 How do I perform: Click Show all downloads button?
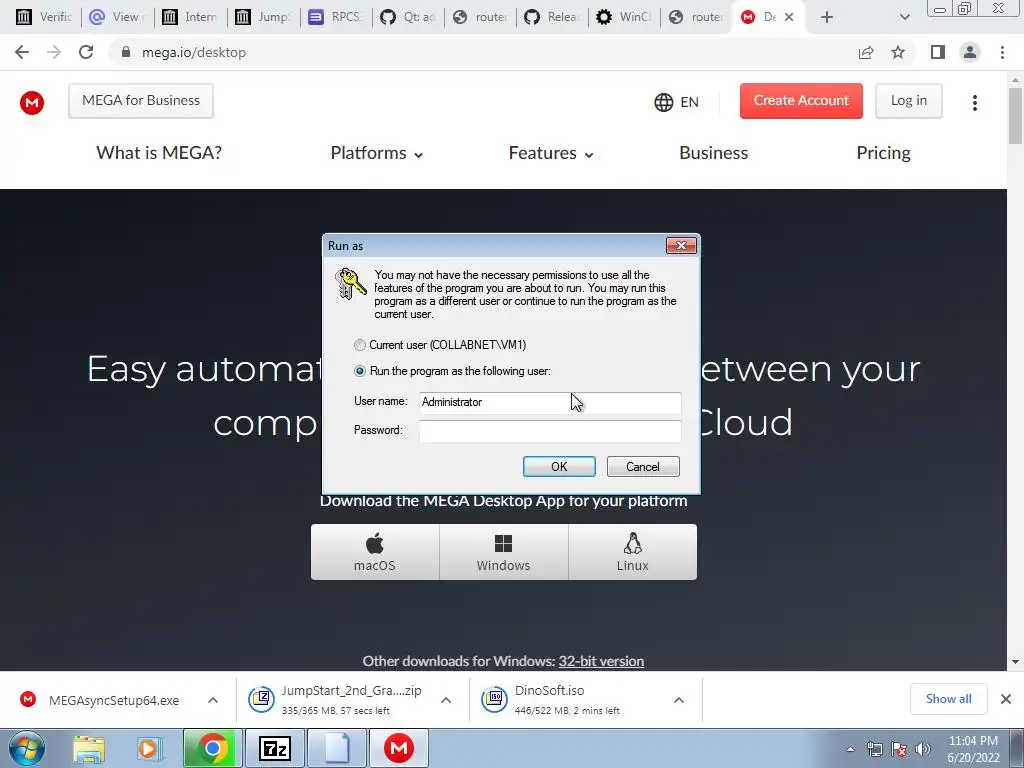pyautogui.click(x=948, y=699)
